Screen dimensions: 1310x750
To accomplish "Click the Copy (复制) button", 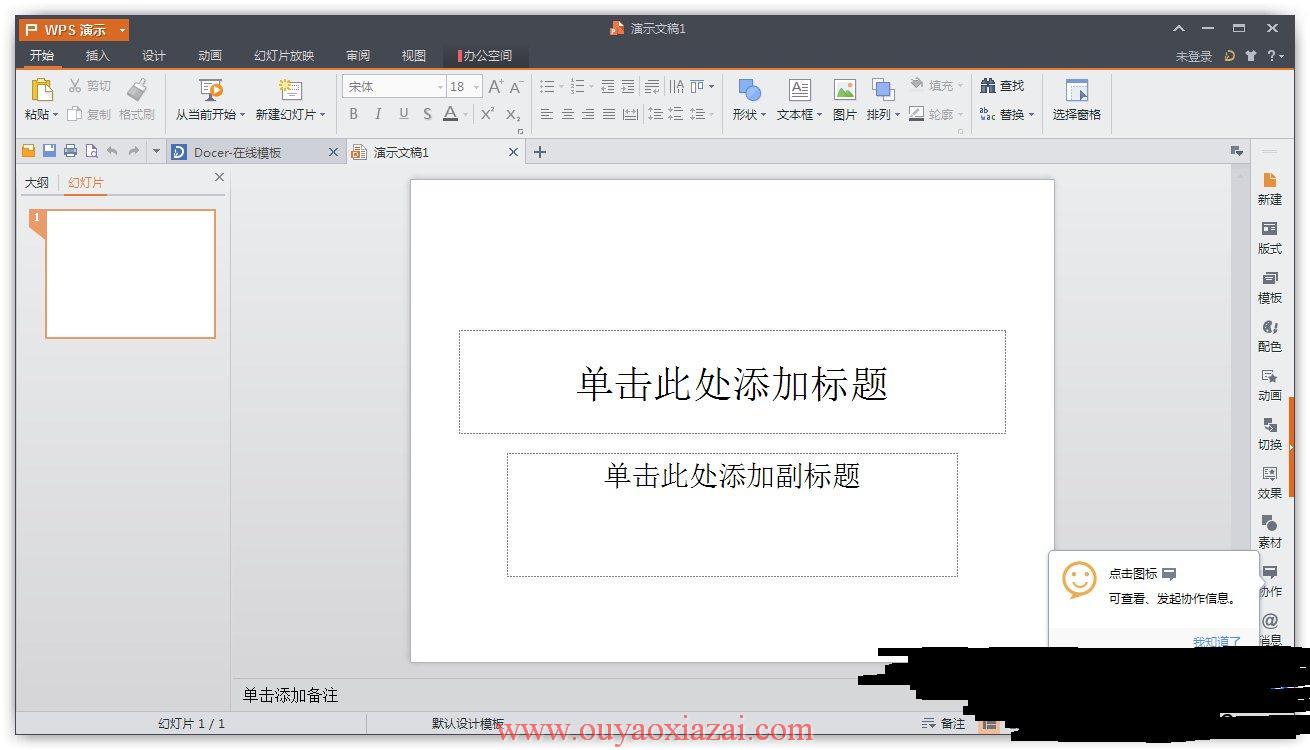I will pos(89,114).
